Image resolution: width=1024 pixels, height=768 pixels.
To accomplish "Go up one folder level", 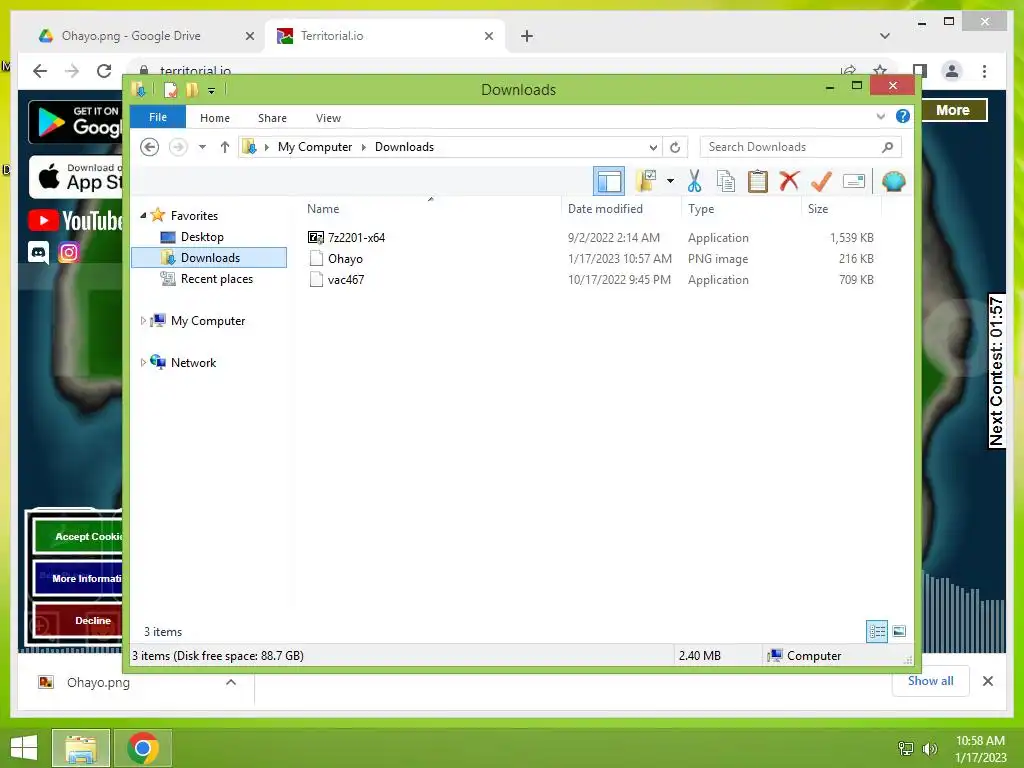I will [225, 147].
